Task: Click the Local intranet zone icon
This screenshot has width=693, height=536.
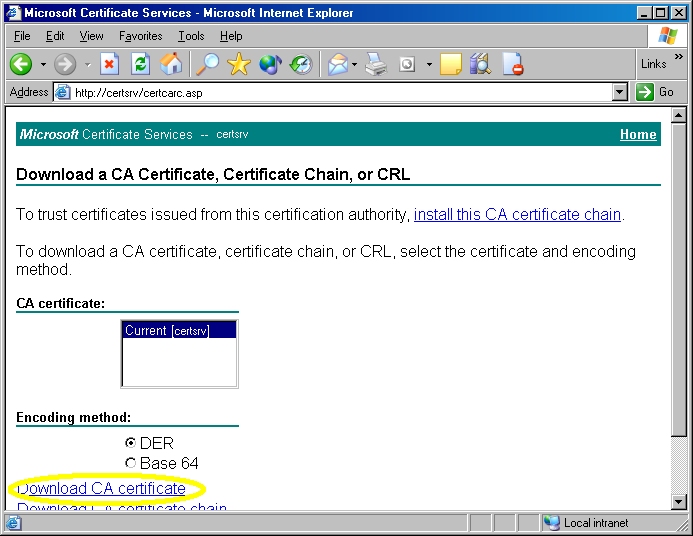Action: [552, 523]
